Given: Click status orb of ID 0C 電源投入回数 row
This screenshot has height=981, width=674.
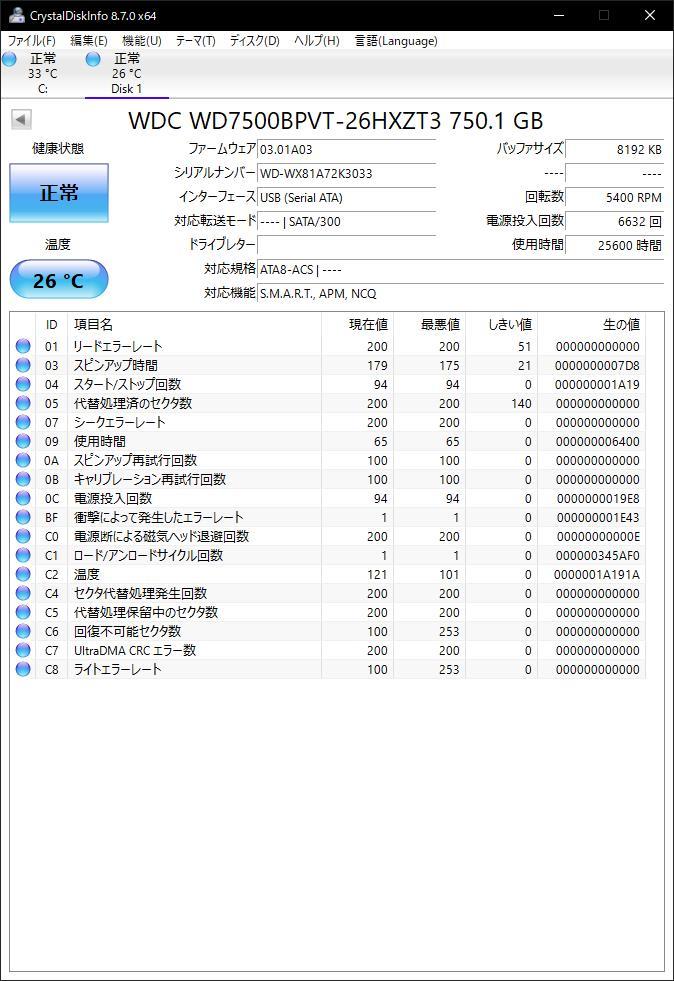Looking at the screenshot, I should 23,498.
